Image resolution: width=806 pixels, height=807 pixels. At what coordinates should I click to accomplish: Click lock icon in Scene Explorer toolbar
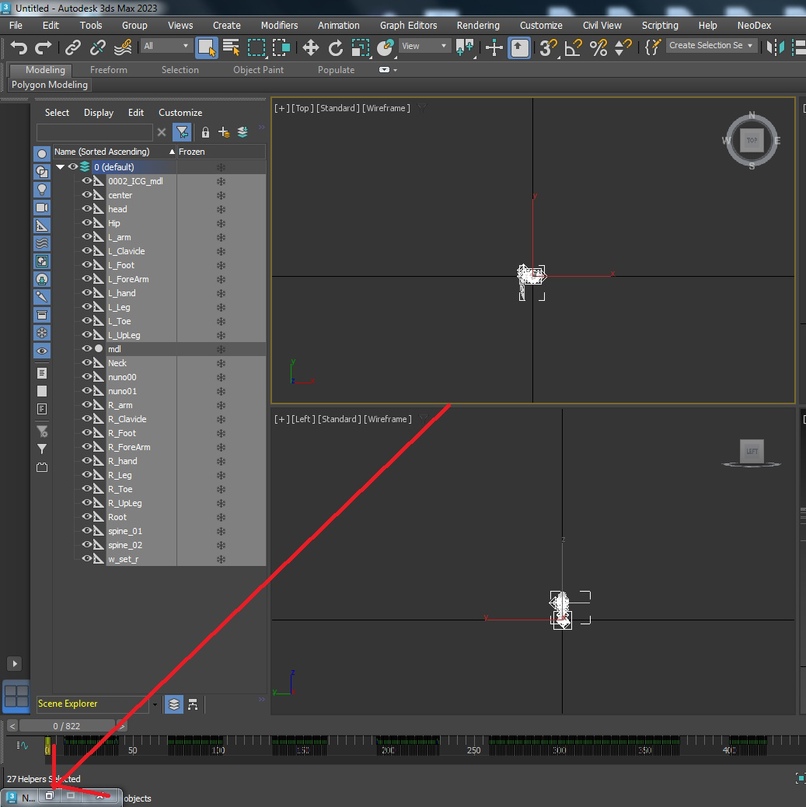pyautogui.click(x=205, y=132)
